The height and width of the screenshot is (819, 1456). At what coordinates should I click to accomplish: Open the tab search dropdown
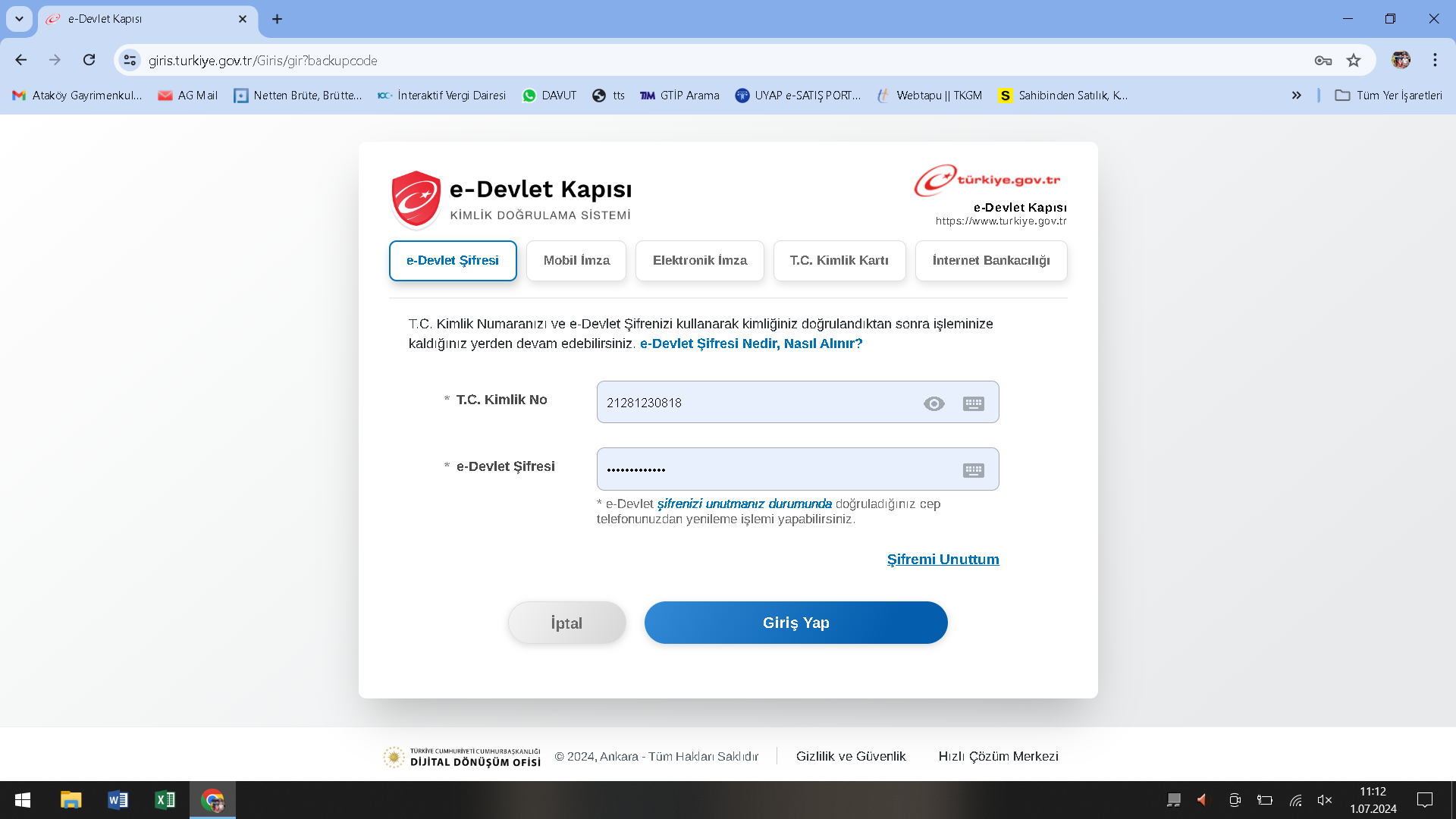click(20, 19)
